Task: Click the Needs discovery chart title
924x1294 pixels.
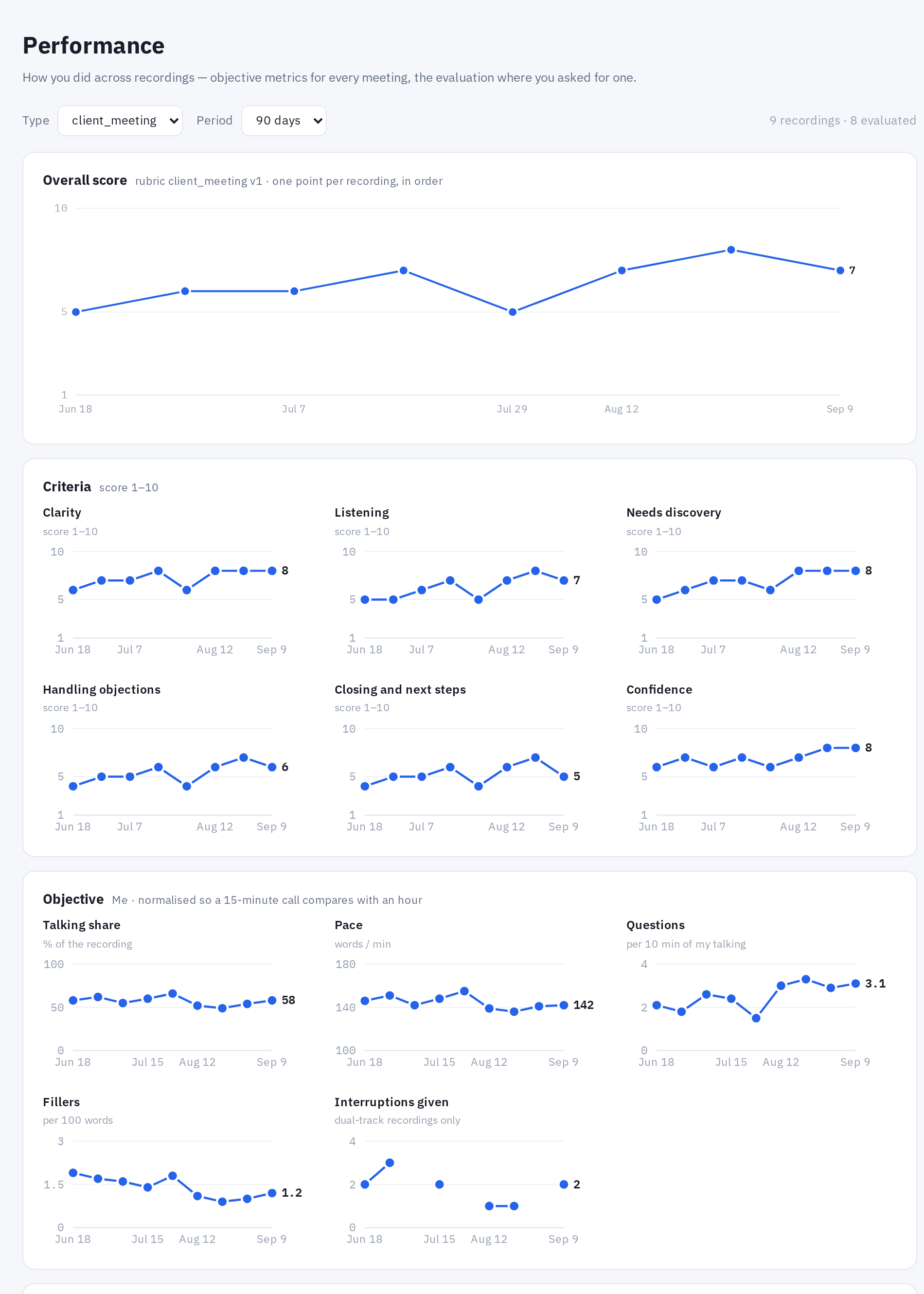Action: click(x=674, y=512)
